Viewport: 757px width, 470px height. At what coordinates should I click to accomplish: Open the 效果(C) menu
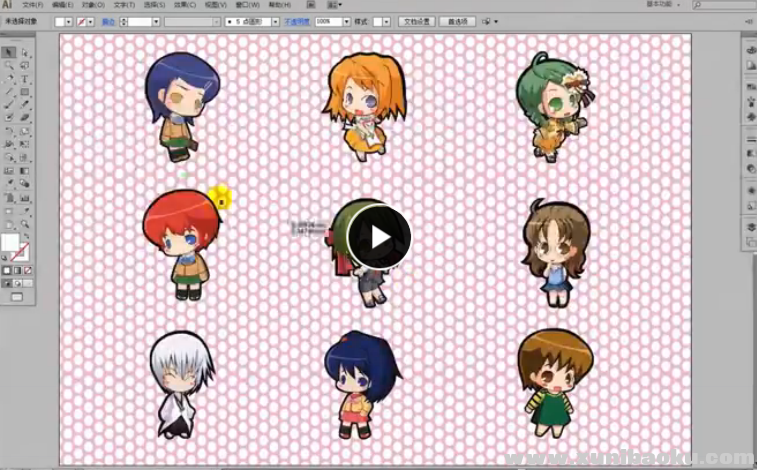[x=185, y=5]
